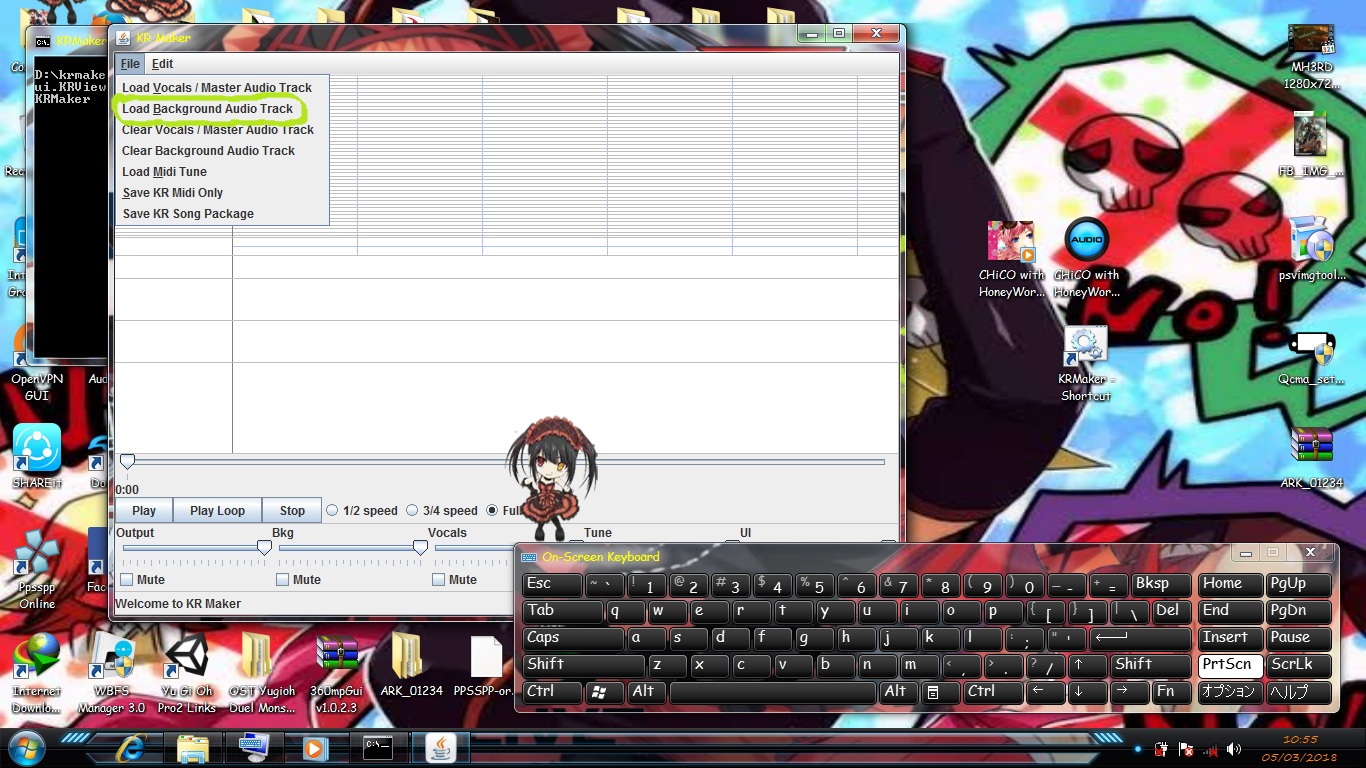The height and width of the screenshot is (768, 1366).
Task: Open the psvimgtool desktop icon
Action: coord(1311,250)
